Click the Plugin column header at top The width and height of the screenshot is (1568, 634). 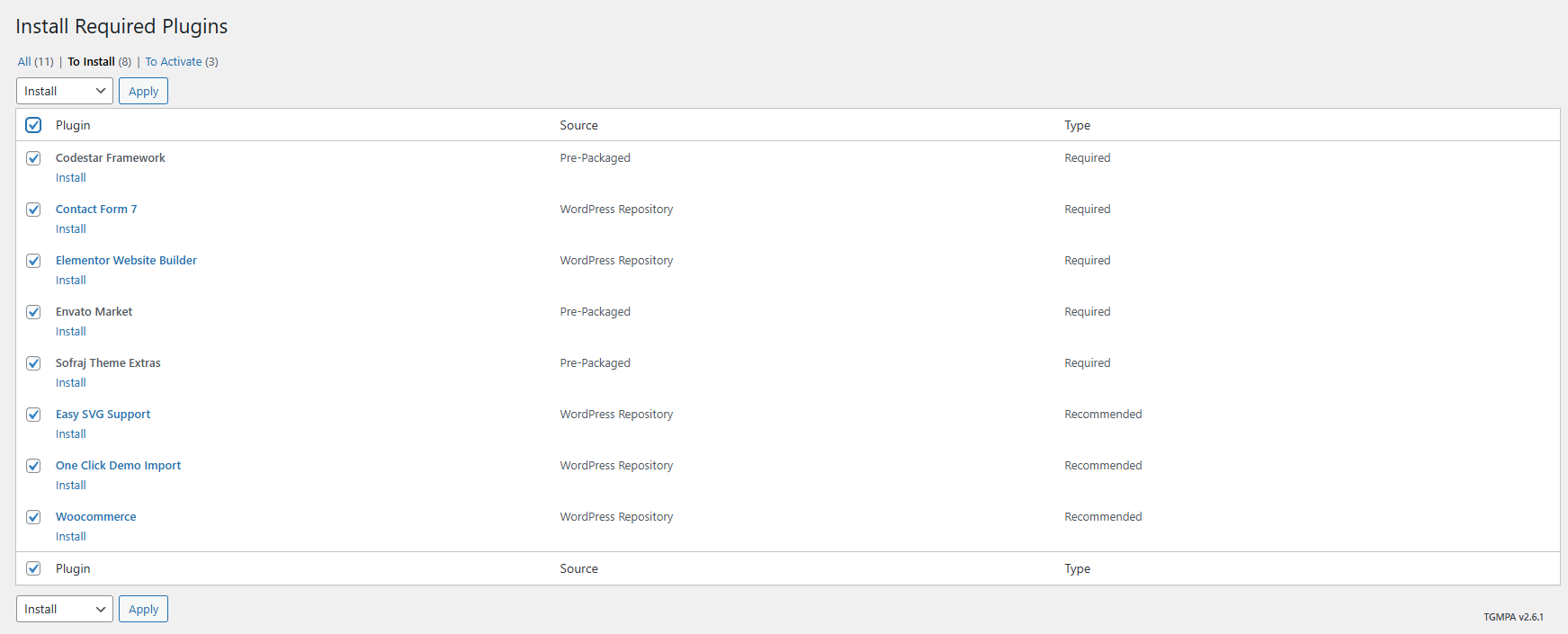(73, 125)
